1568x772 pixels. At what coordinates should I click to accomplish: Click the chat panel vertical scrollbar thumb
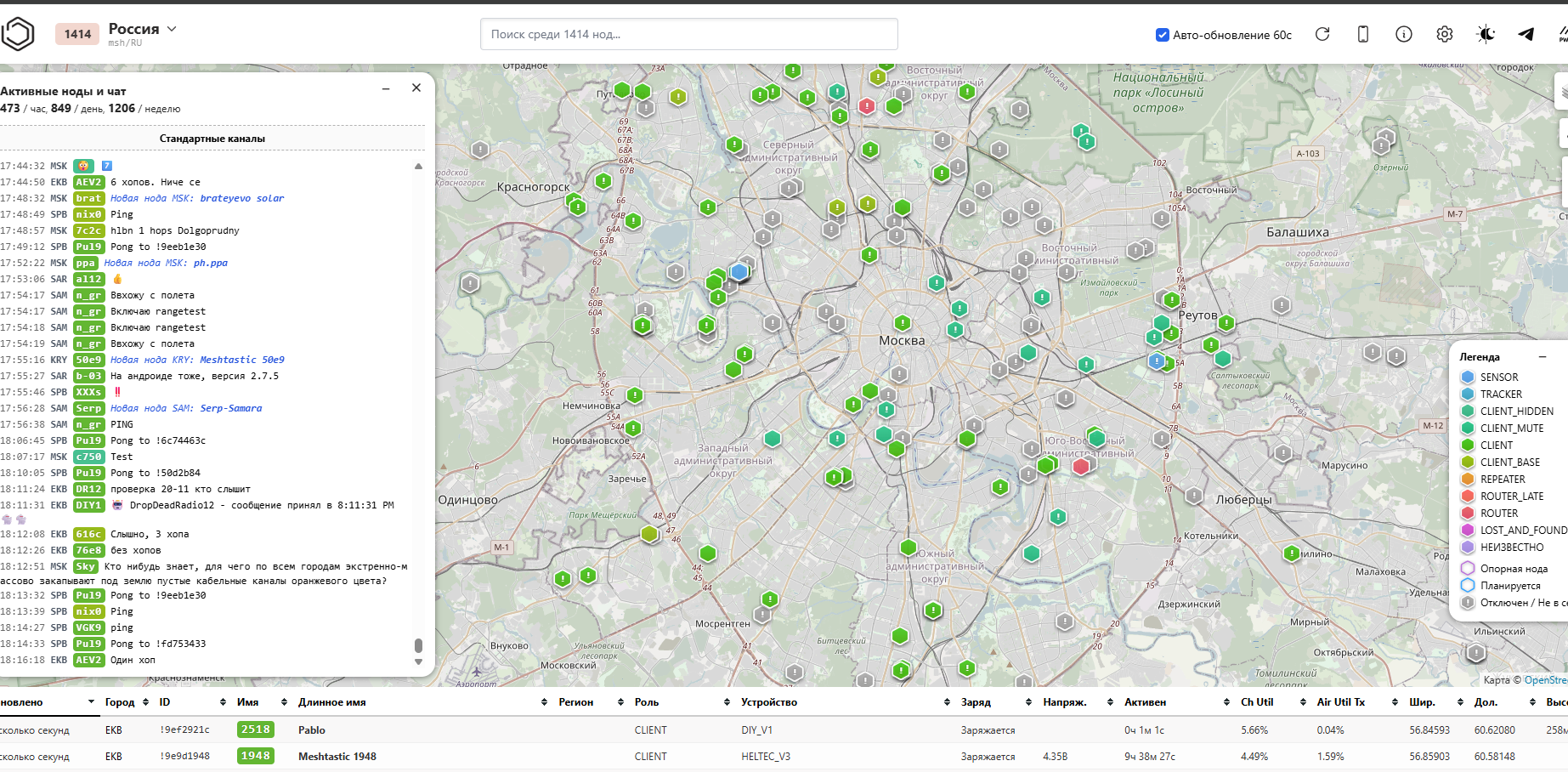tap(418, 645)
